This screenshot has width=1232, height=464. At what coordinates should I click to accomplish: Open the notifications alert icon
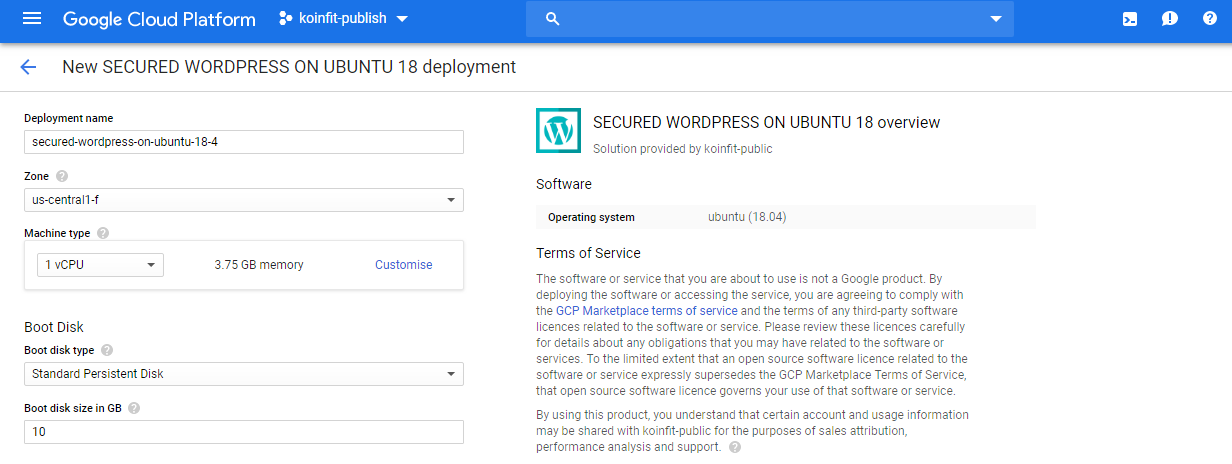(1170, 19)
